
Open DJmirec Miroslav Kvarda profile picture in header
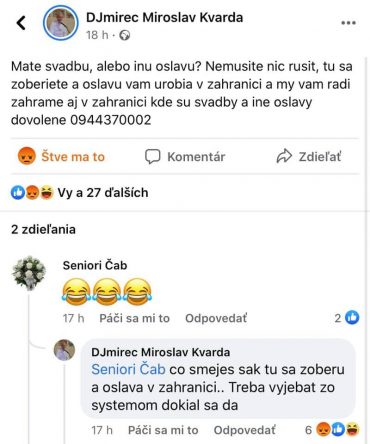click(61, 23)
